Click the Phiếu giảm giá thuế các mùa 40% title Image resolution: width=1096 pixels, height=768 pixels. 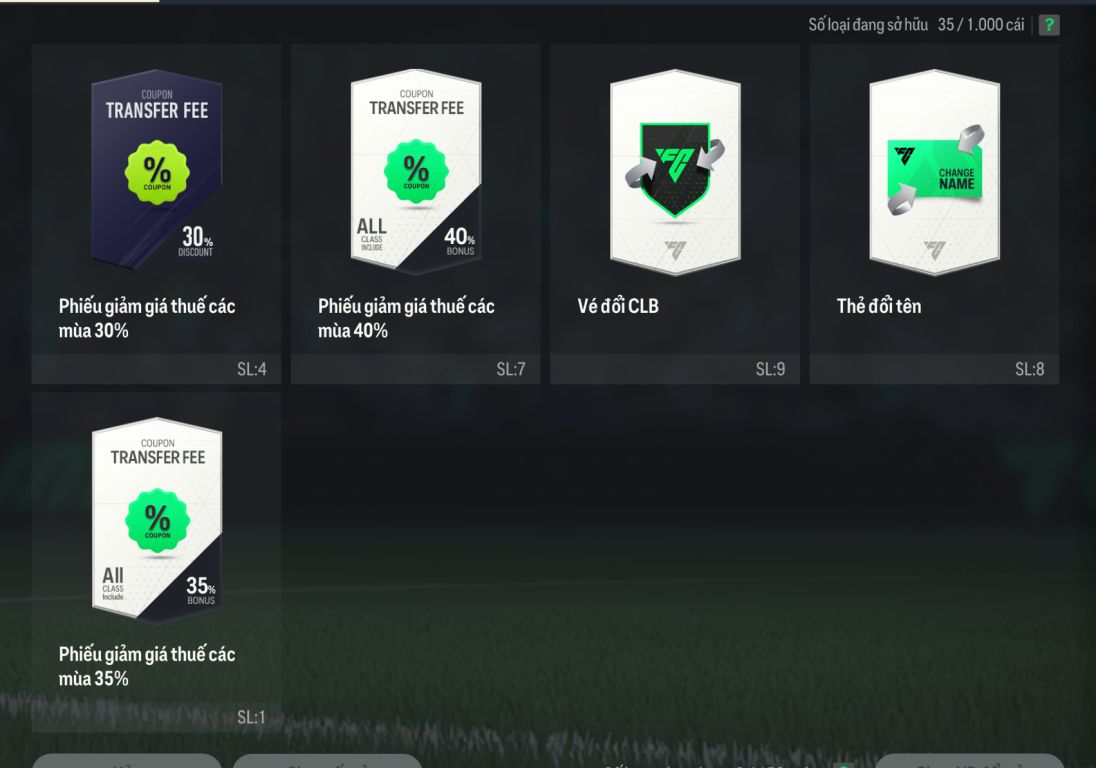pos(406,318)
